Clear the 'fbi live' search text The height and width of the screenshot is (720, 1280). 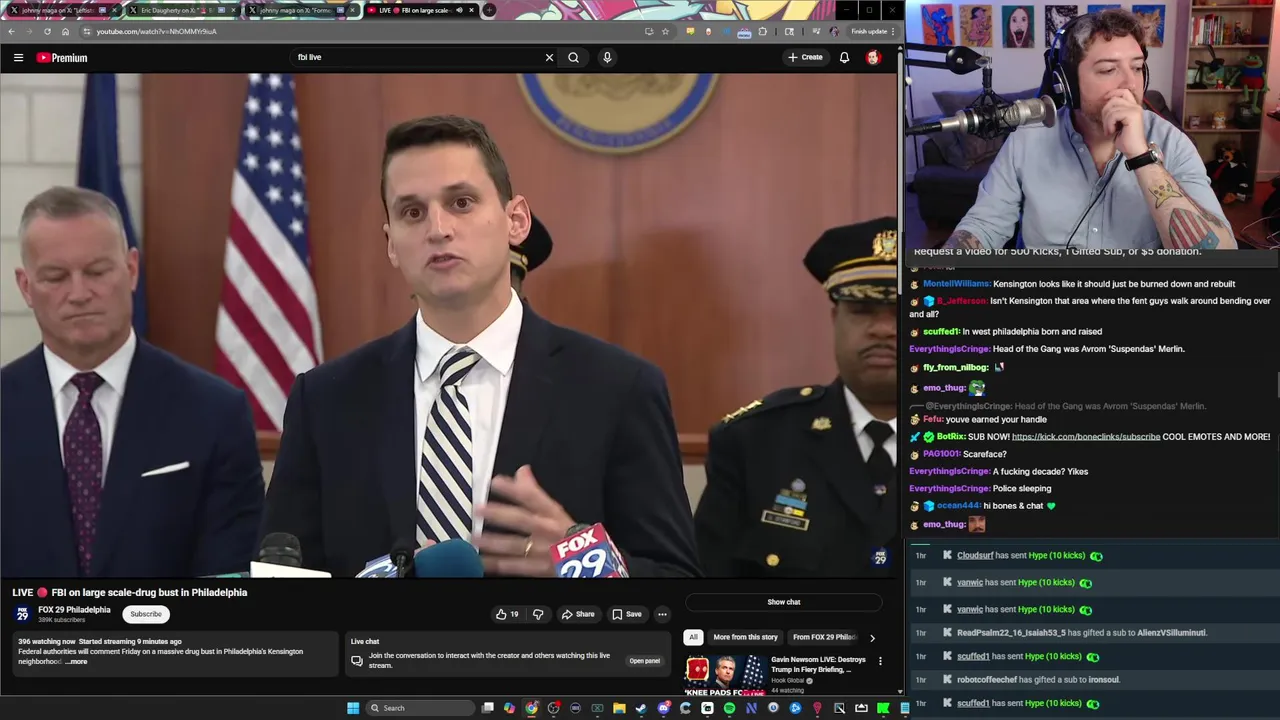point(549,57)
